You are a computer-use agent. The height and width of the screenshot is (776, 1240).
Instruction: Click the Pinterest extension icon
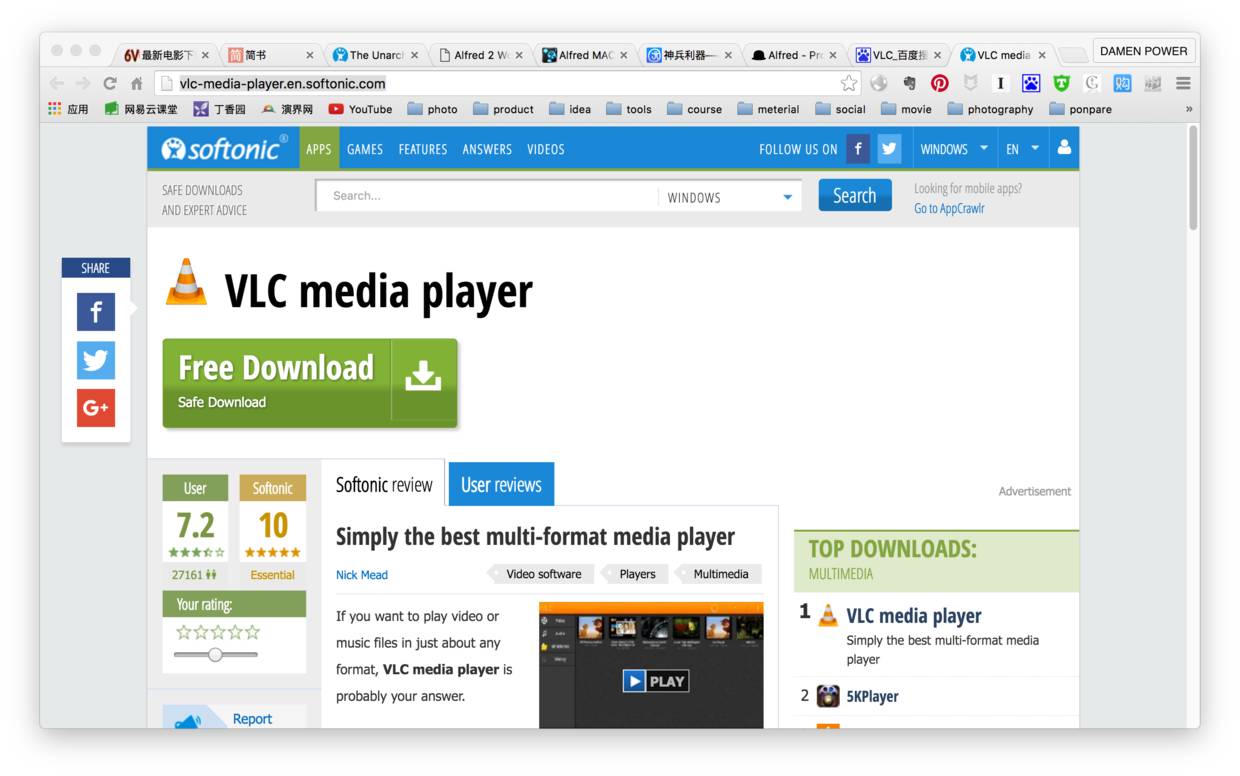[940, 83]
